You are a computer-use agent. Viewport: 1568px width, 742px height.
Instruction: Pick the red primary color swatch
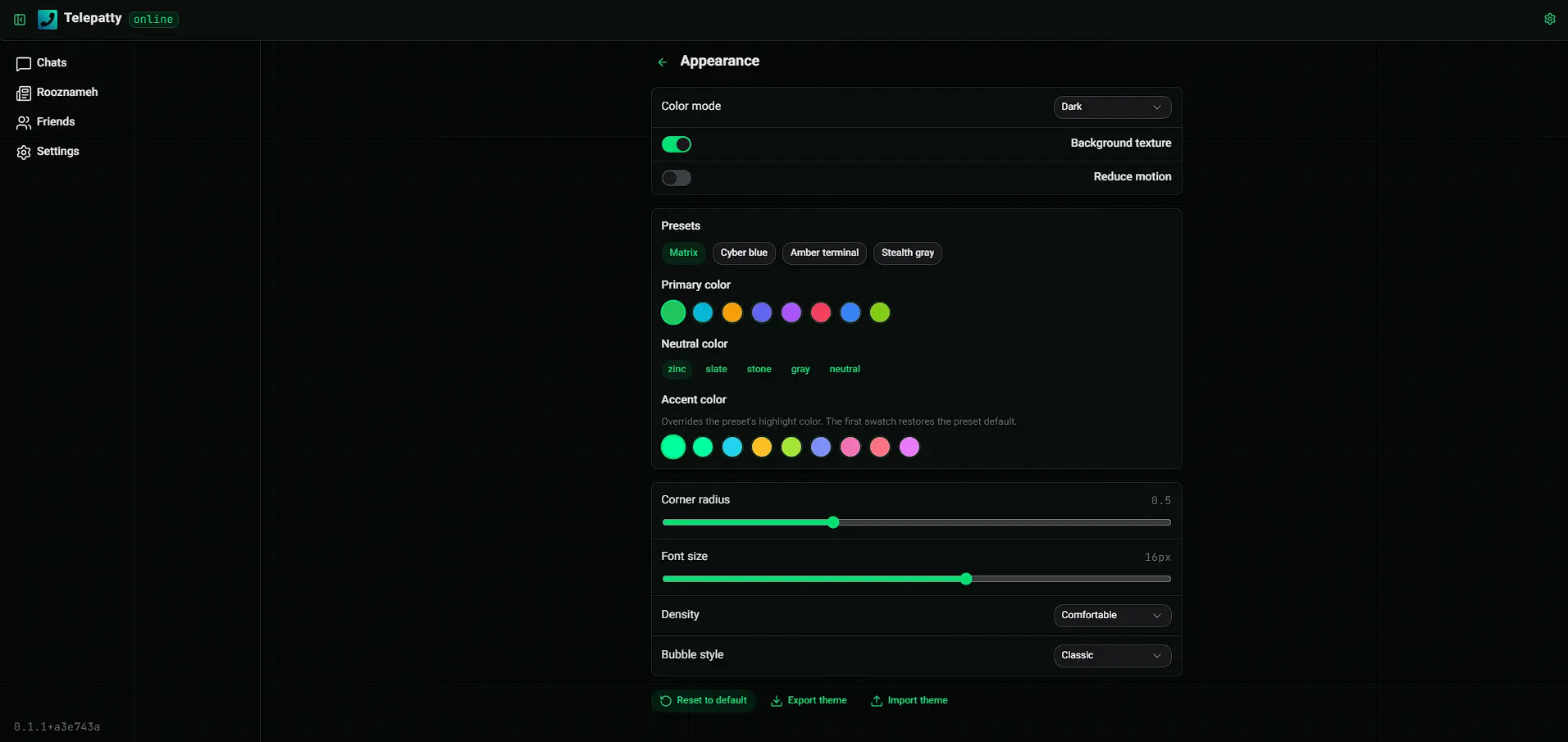click(821, 312)
